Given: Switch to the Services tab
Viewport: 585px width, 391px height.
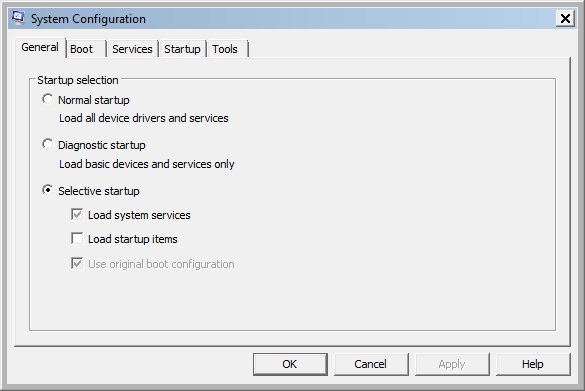Looking at the screenshot, I should [132, 49].
